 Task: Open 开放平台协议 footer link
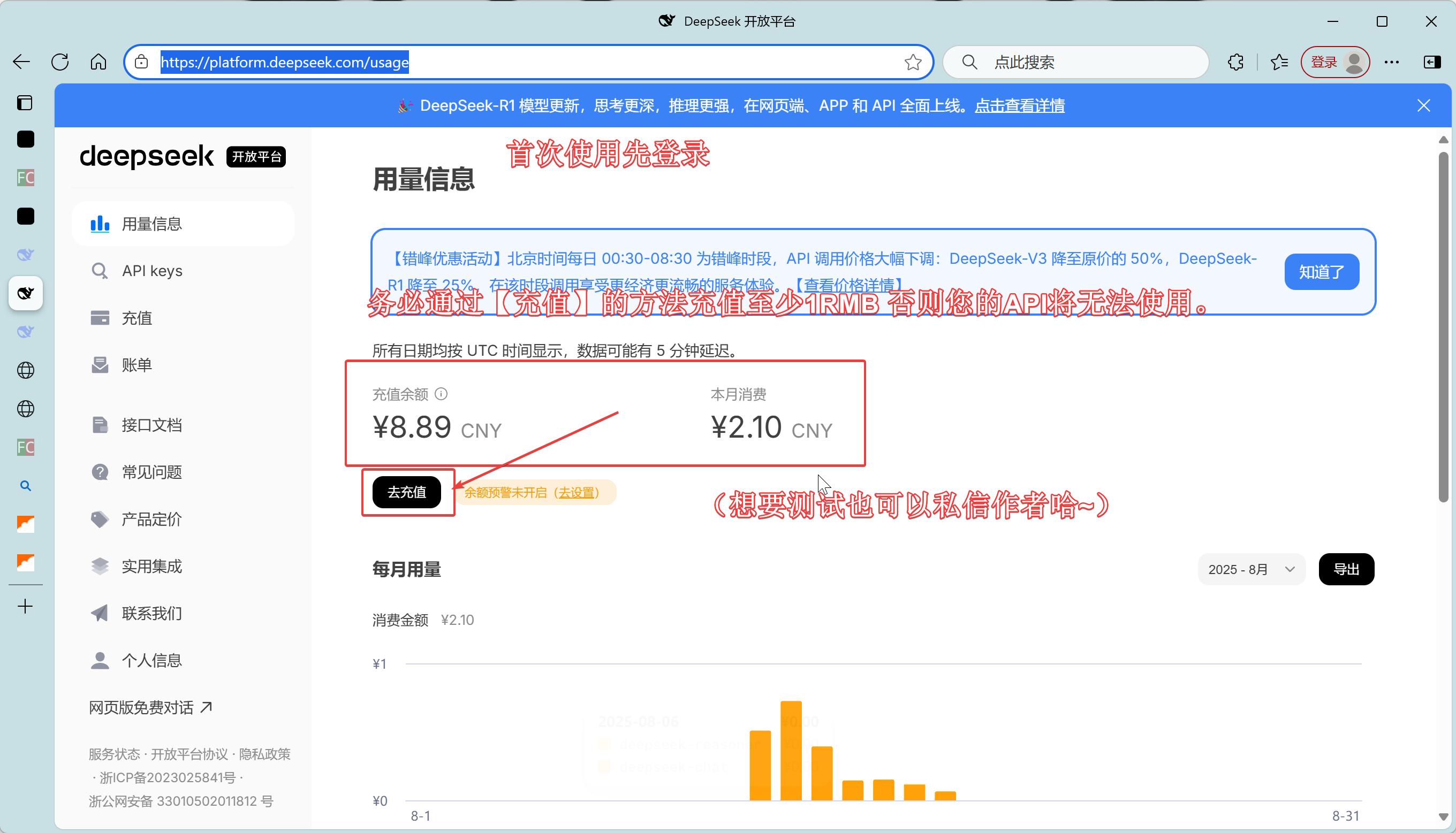[x=189, y=754]
